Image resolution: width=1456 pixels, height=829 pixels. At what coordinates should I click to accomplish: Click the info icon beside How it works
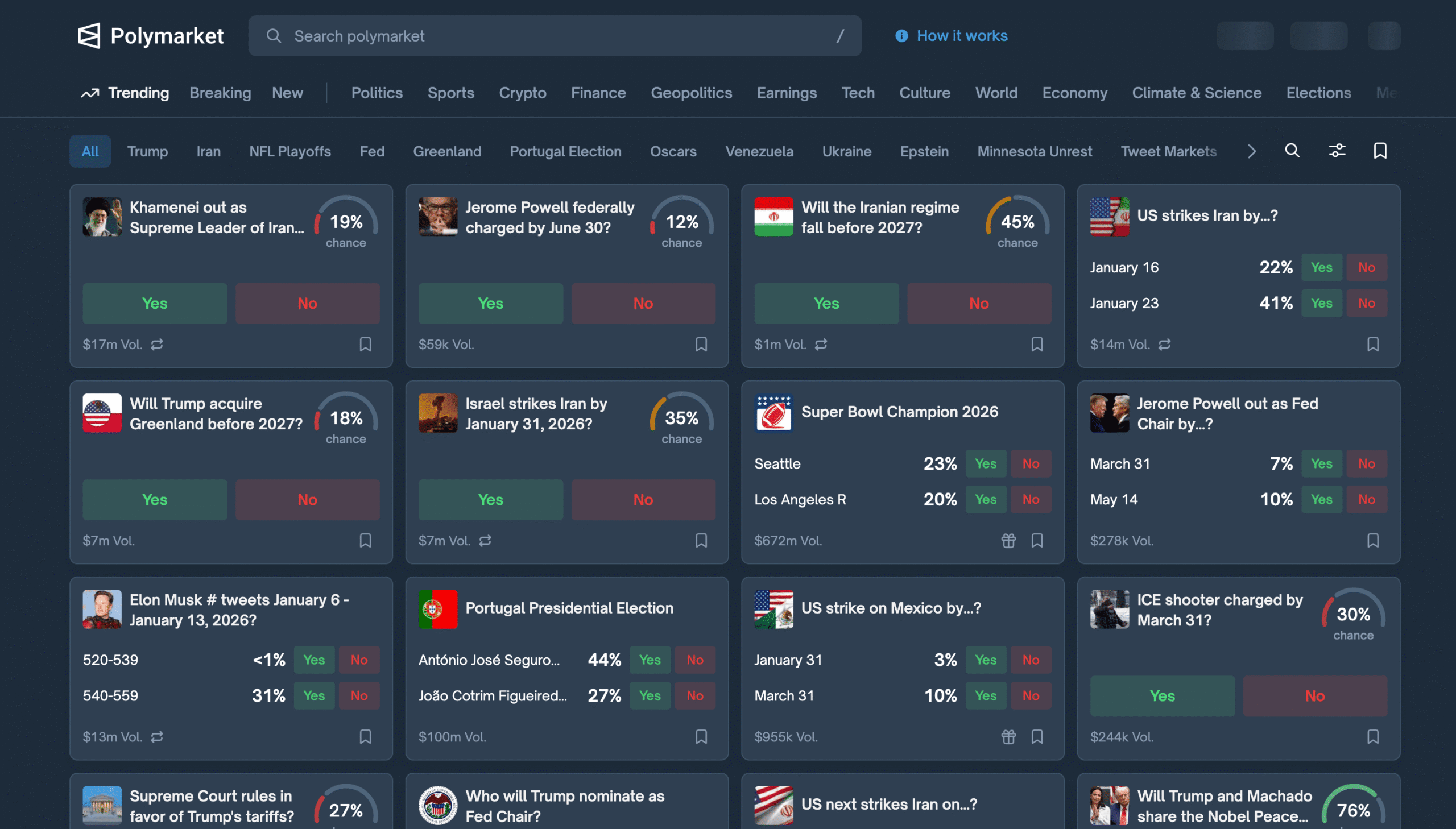pos(901,36)
